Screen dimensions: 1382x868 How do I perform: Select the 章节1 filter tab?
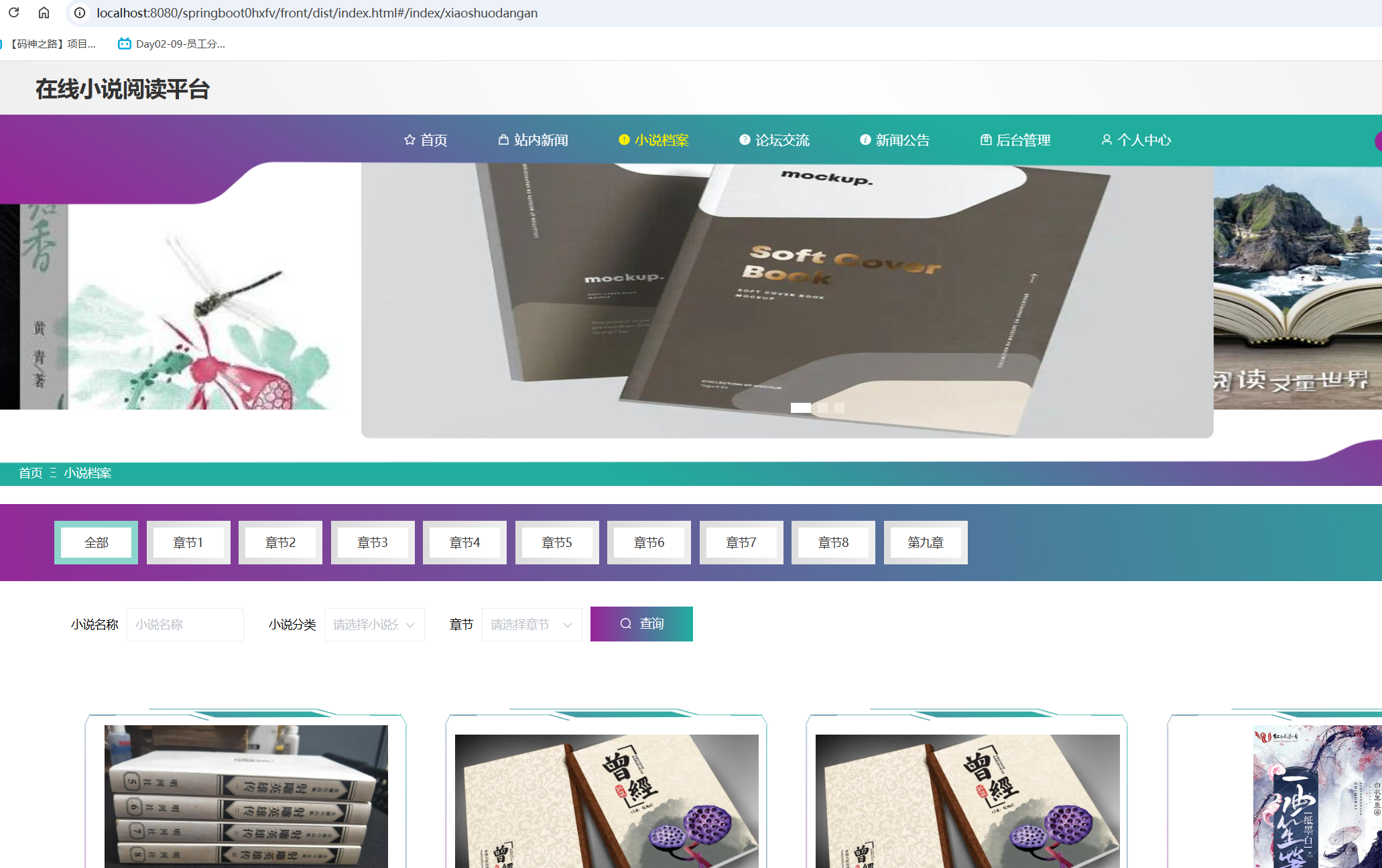pos(188,542)
